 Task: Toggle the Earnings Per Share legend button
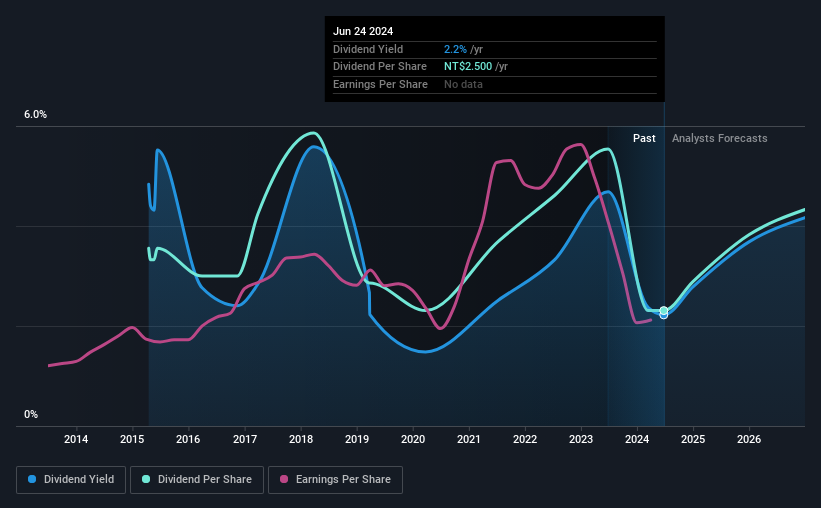pos(335,480)
